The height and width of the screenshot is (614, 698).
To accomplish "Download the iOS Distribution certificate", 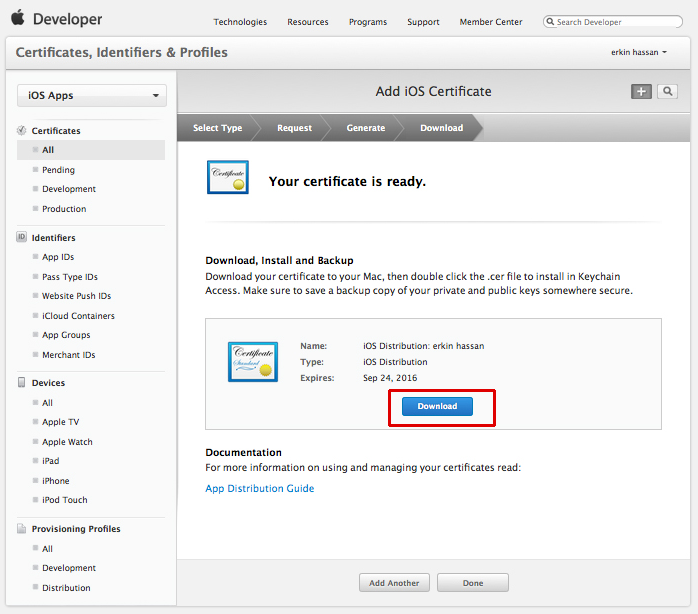I will pos(437,406).
